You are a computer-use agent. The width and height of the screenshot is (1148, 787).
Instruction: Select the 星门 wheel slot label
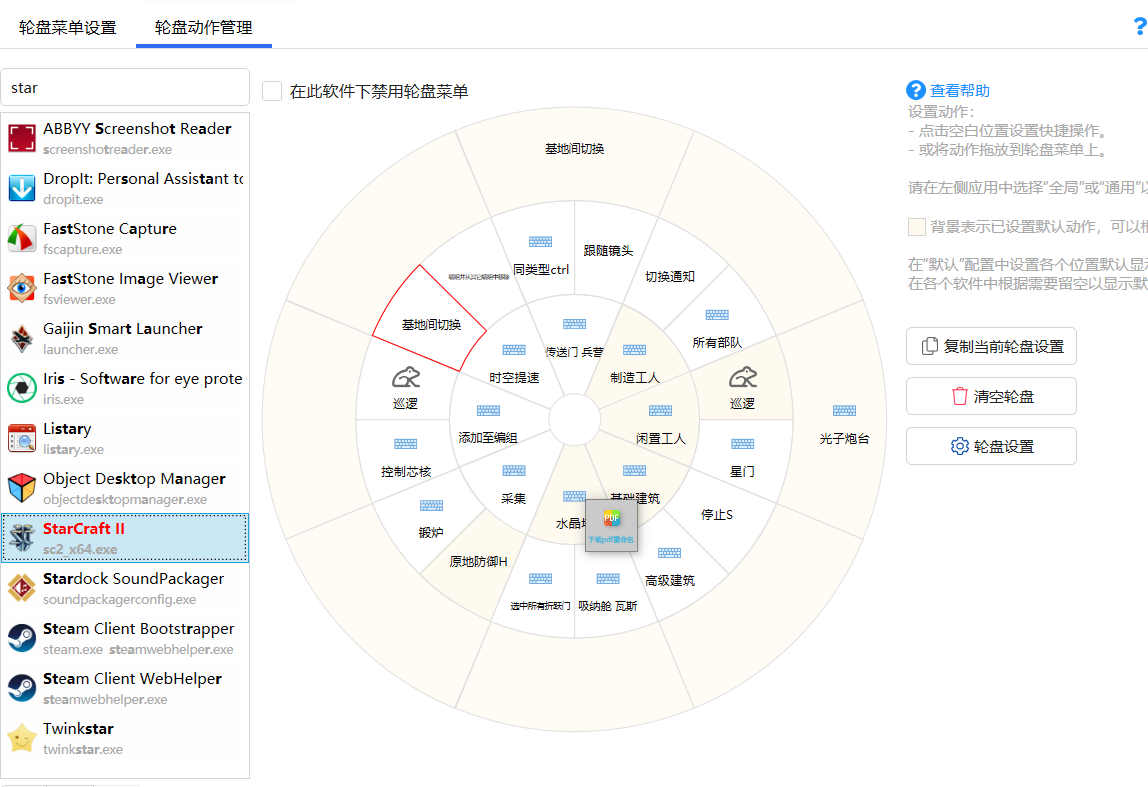pos(742,471)
